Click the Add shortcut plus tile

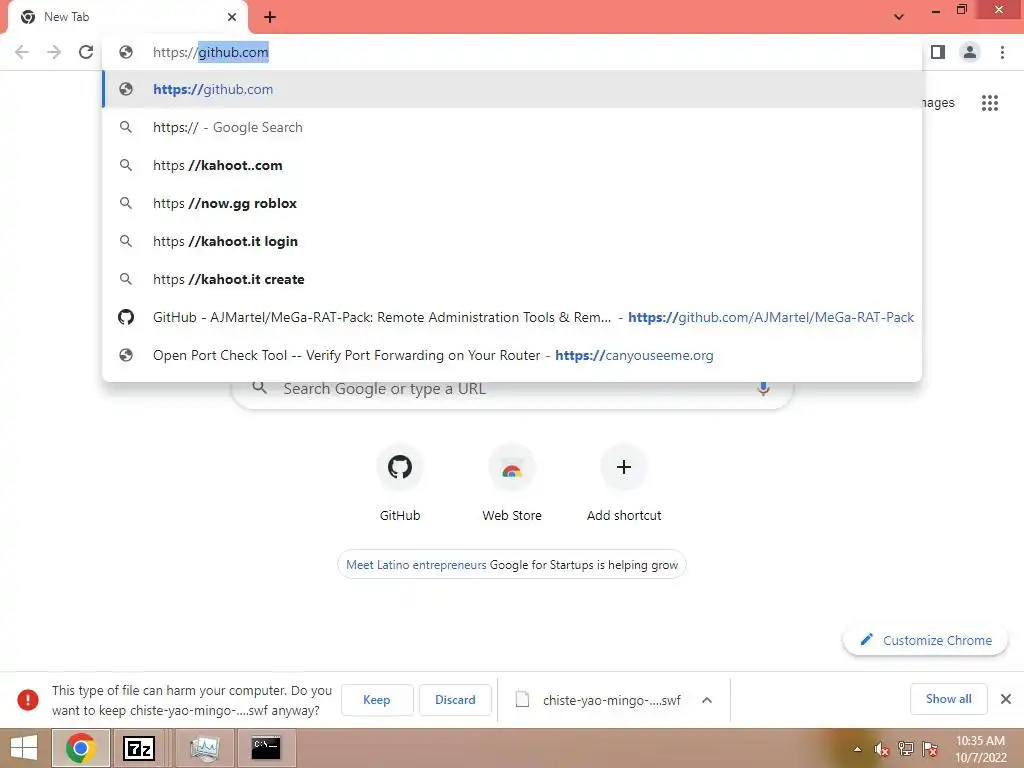point(624,483)
